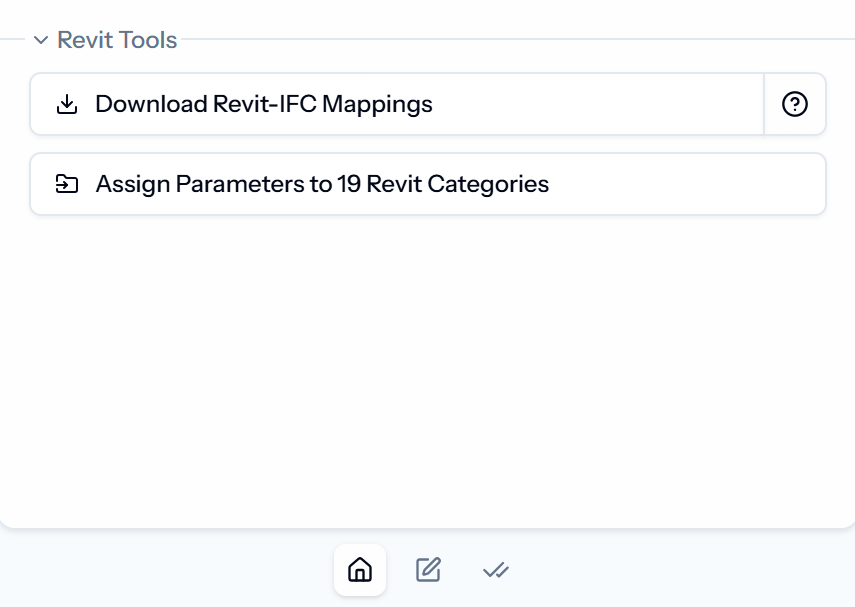This screenshot has width=855, height=607.
Task: Go to the Home tab icon
Action: 360,570
